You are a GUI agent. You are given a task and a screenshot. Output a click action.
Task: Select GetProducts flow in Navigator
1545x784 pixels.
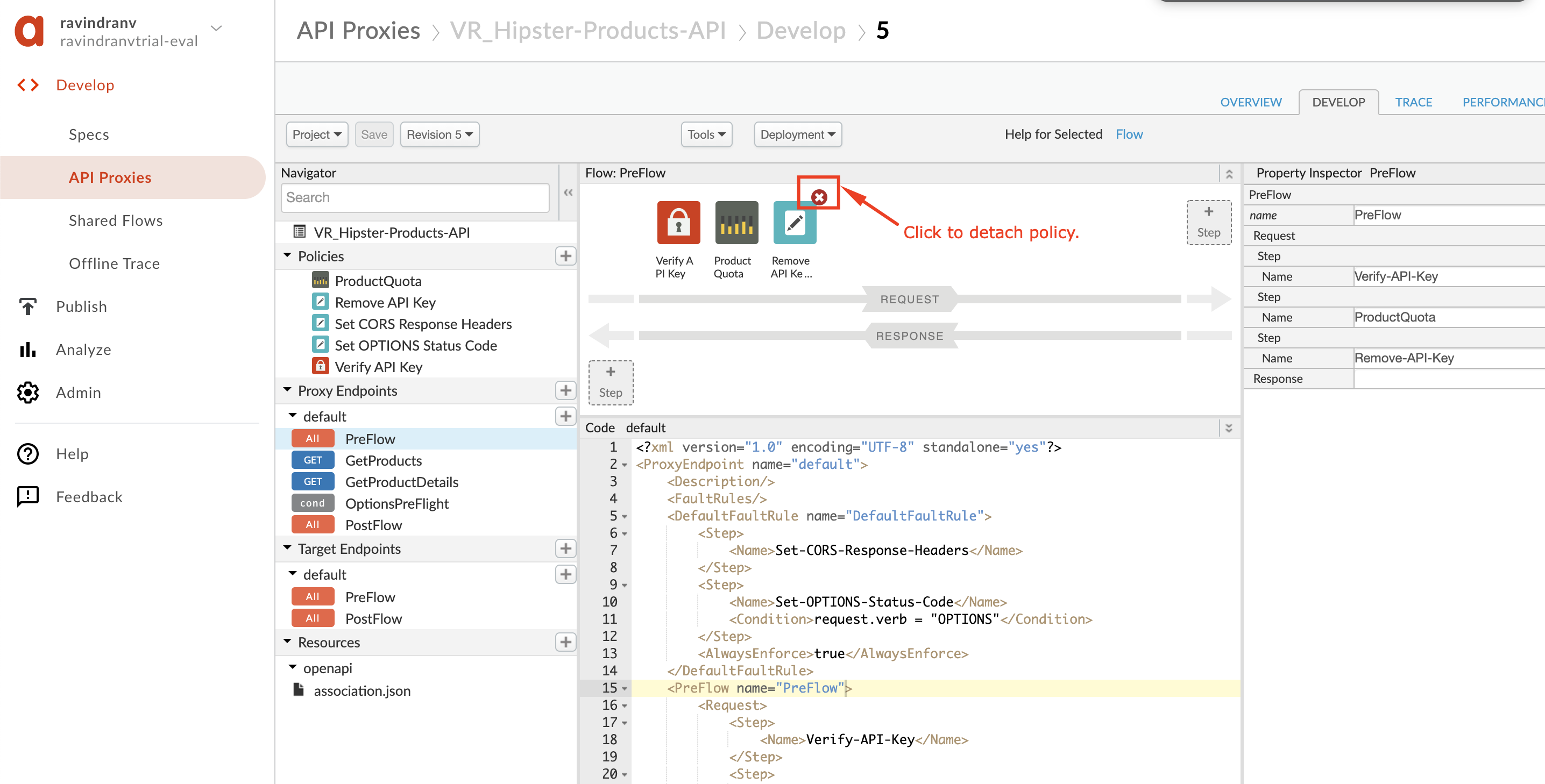click(x=383, y=460)
